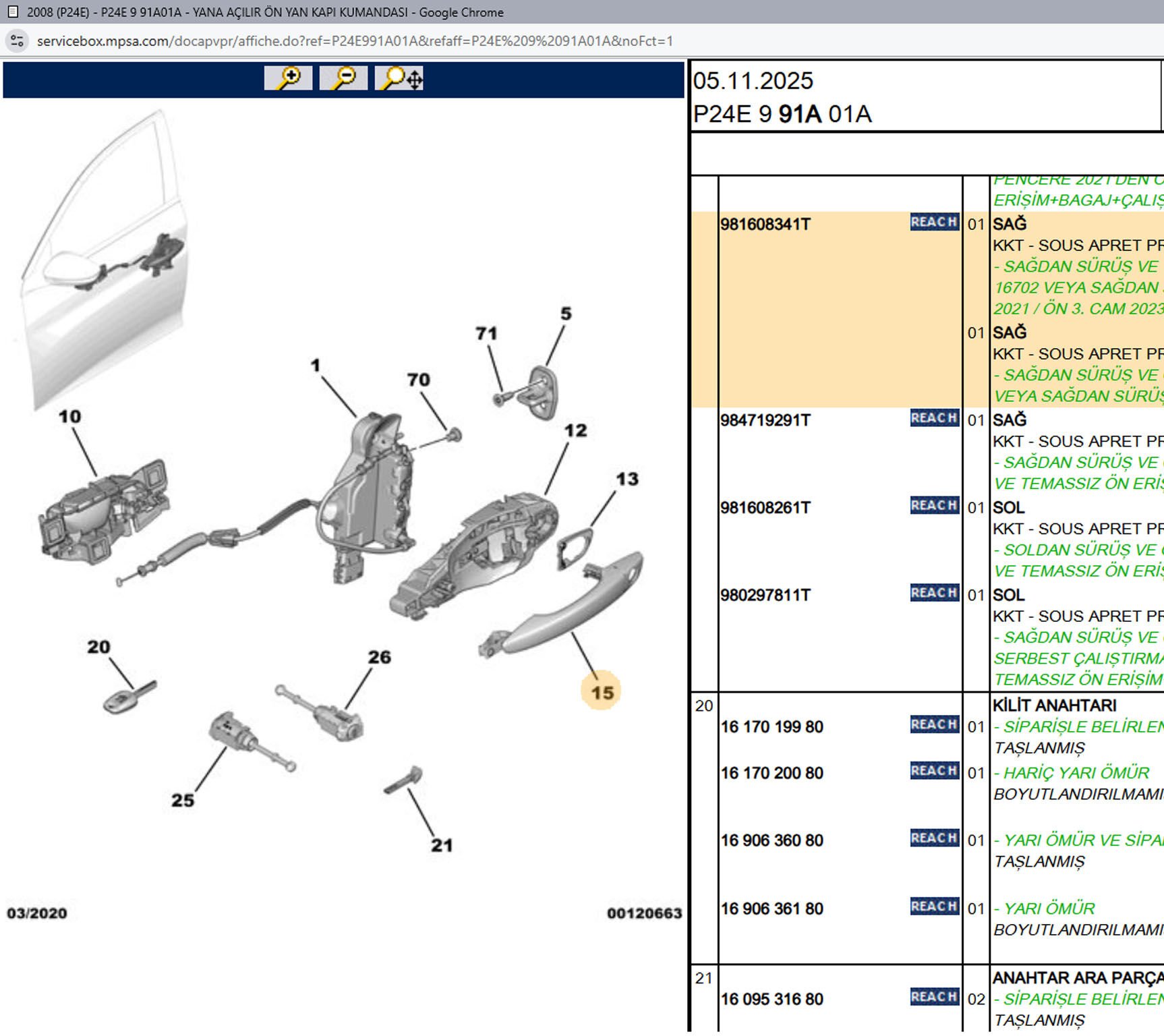Open site information icon in address bar

tap(17, 41)
